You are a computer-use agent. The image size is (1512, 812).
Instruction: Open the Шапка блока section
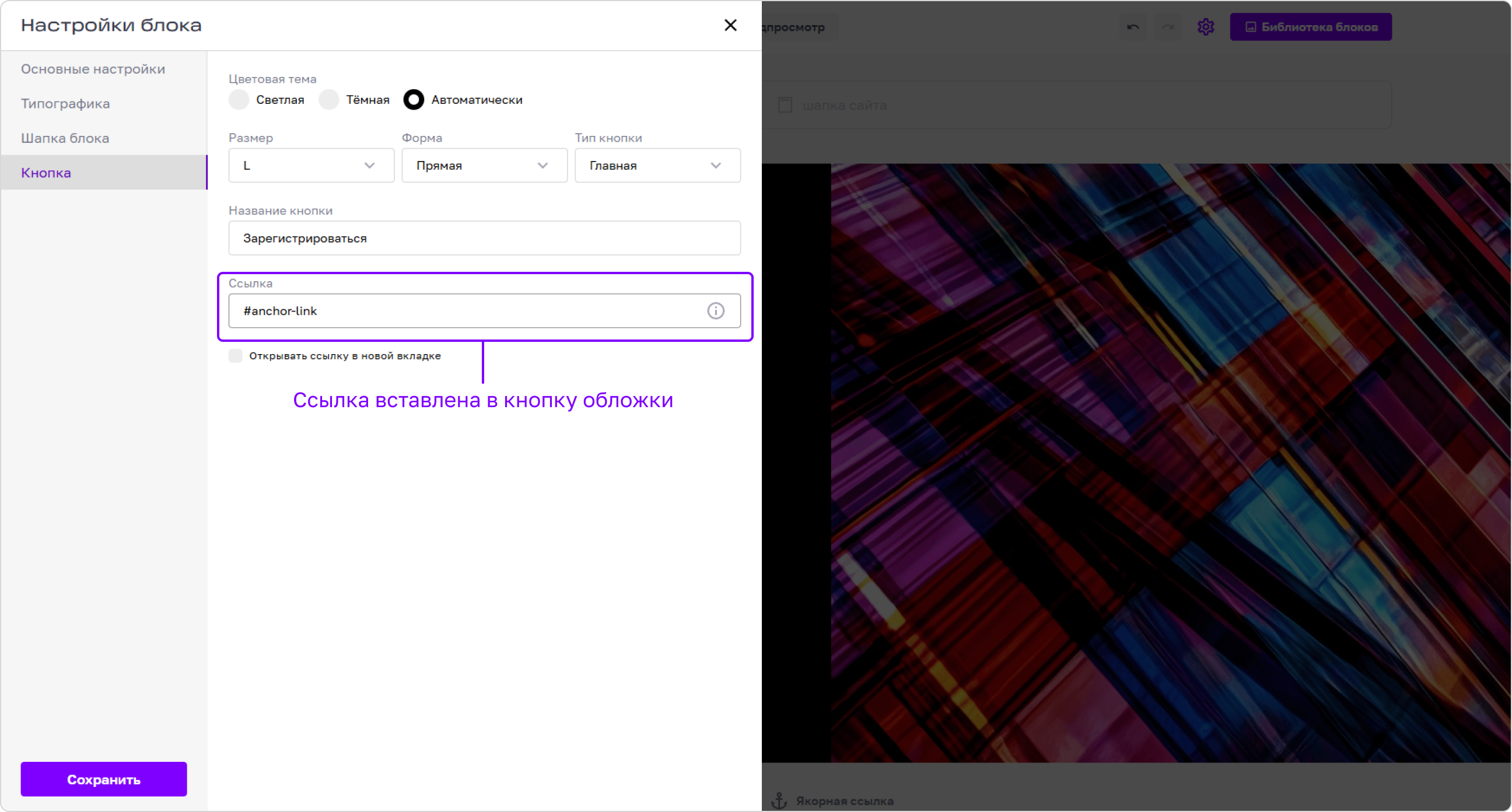click(104, 139)
